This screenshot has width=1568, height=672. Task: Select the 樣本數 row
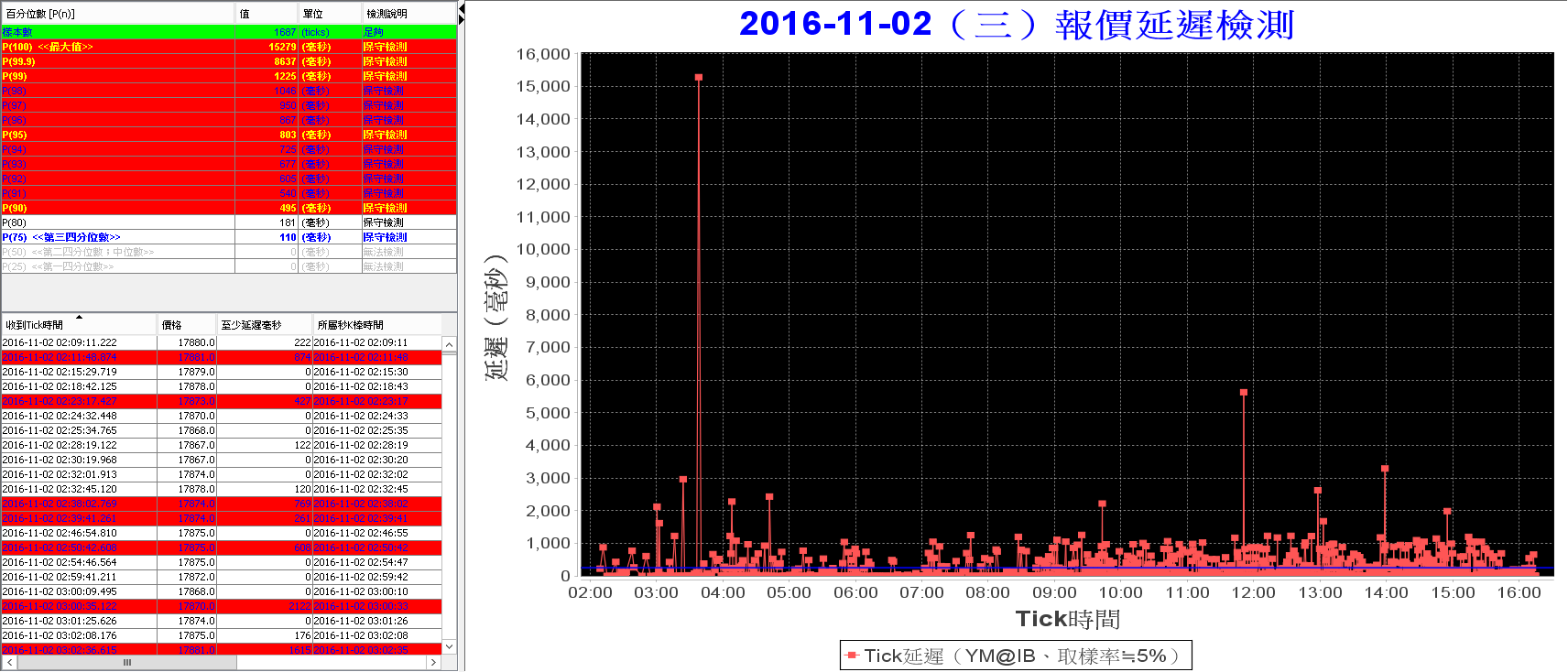pyautogui.click(x=229, y=32)
